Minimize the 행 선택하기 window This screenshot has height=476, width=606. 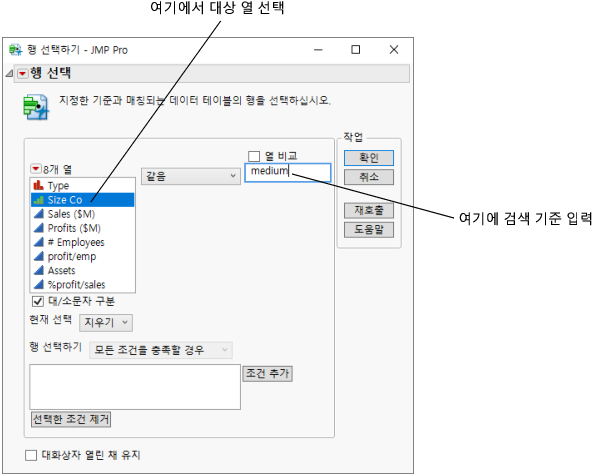[x=318, y=50]
